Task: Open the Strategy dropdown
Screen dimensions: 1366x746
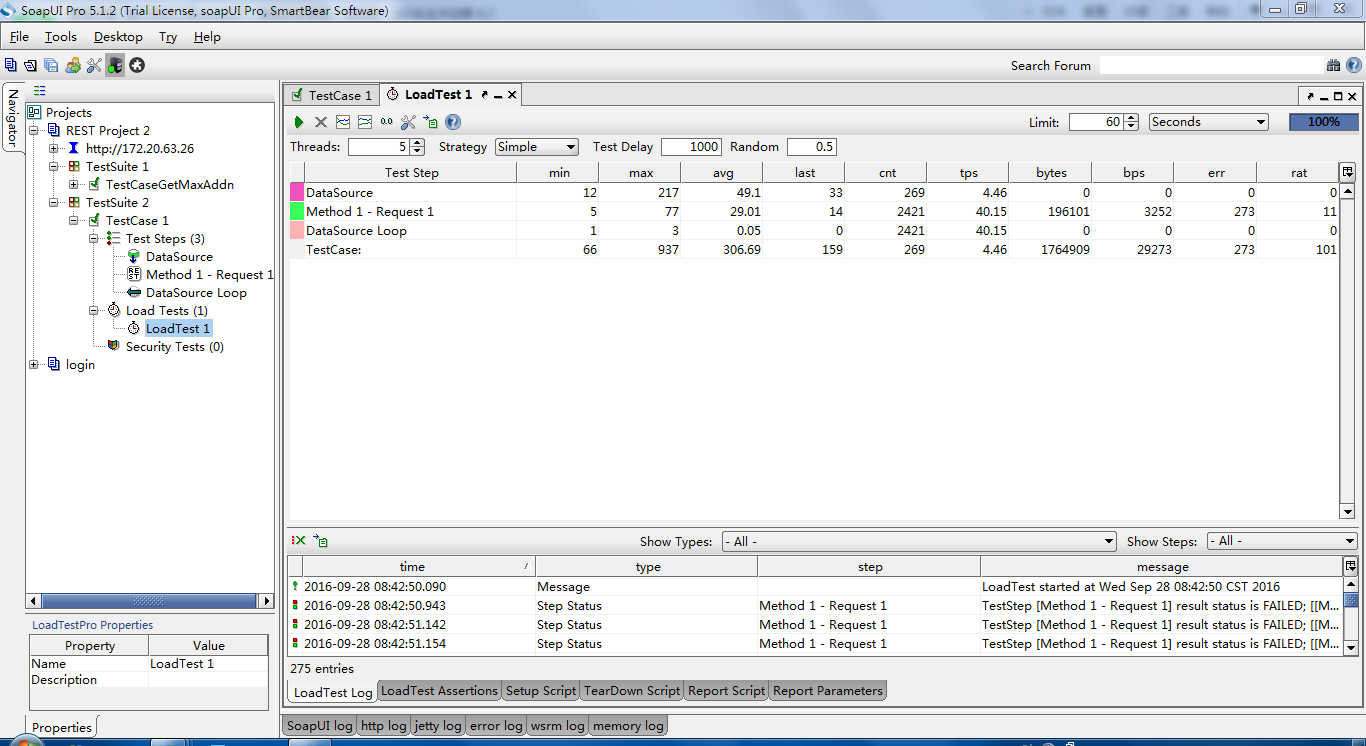Action: pos(537,146)
